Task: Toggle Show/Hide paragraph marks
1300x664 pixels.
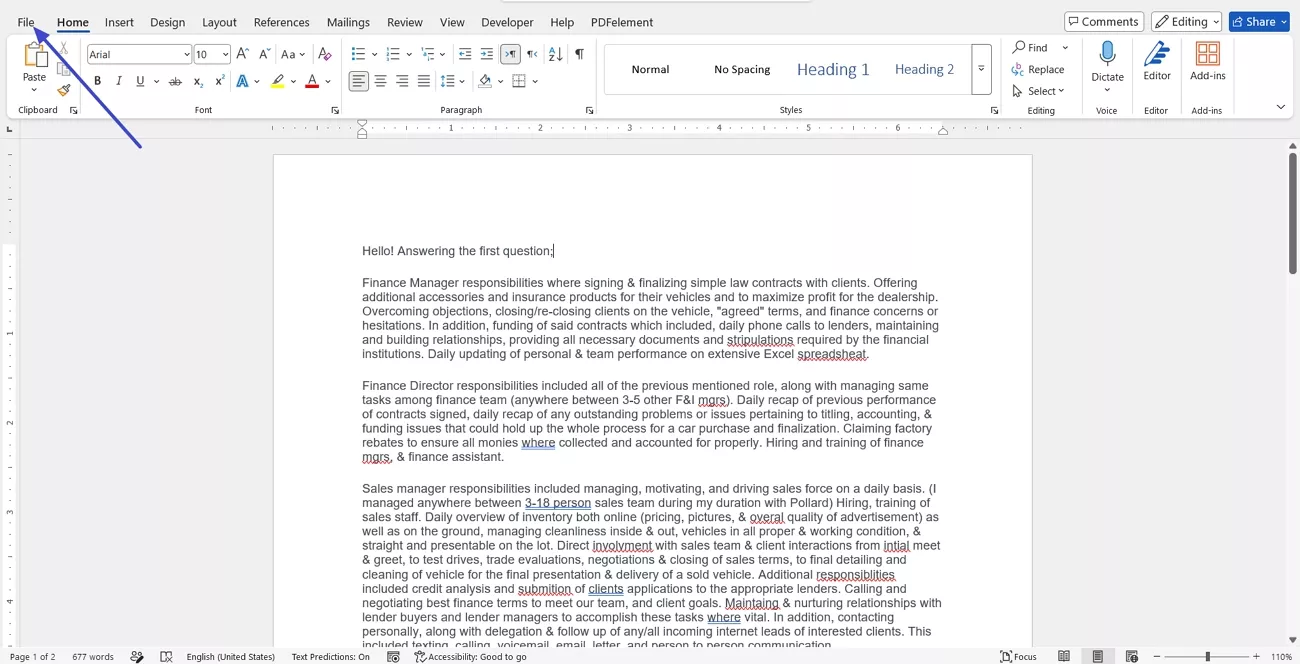Action: click(579, 54)
